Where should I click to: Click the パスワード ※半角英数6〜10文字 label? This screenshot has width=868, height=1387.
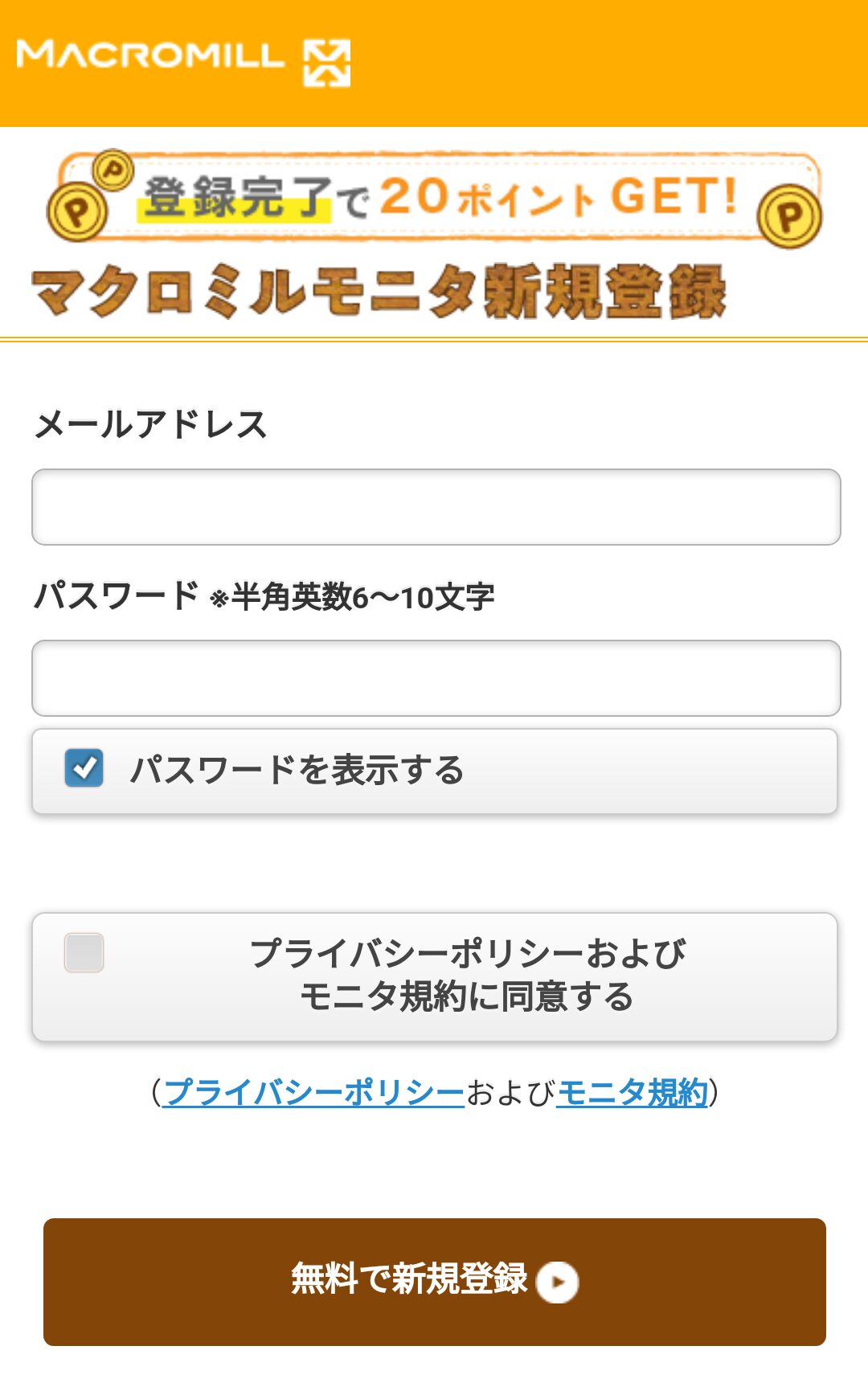pyautogui.click(x=265, y=595)
